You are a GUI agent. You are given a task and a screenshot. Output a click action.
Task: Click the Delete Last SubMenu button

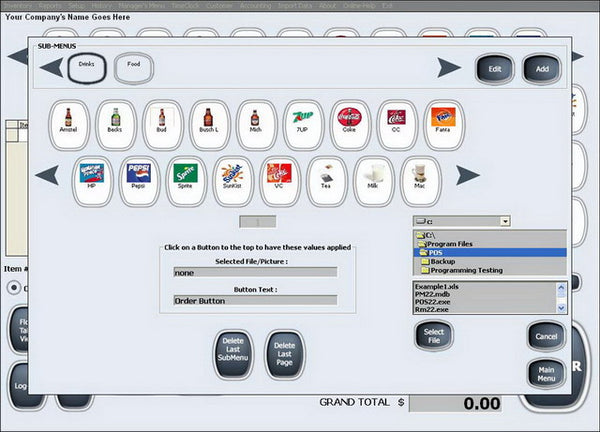[233, 355]
